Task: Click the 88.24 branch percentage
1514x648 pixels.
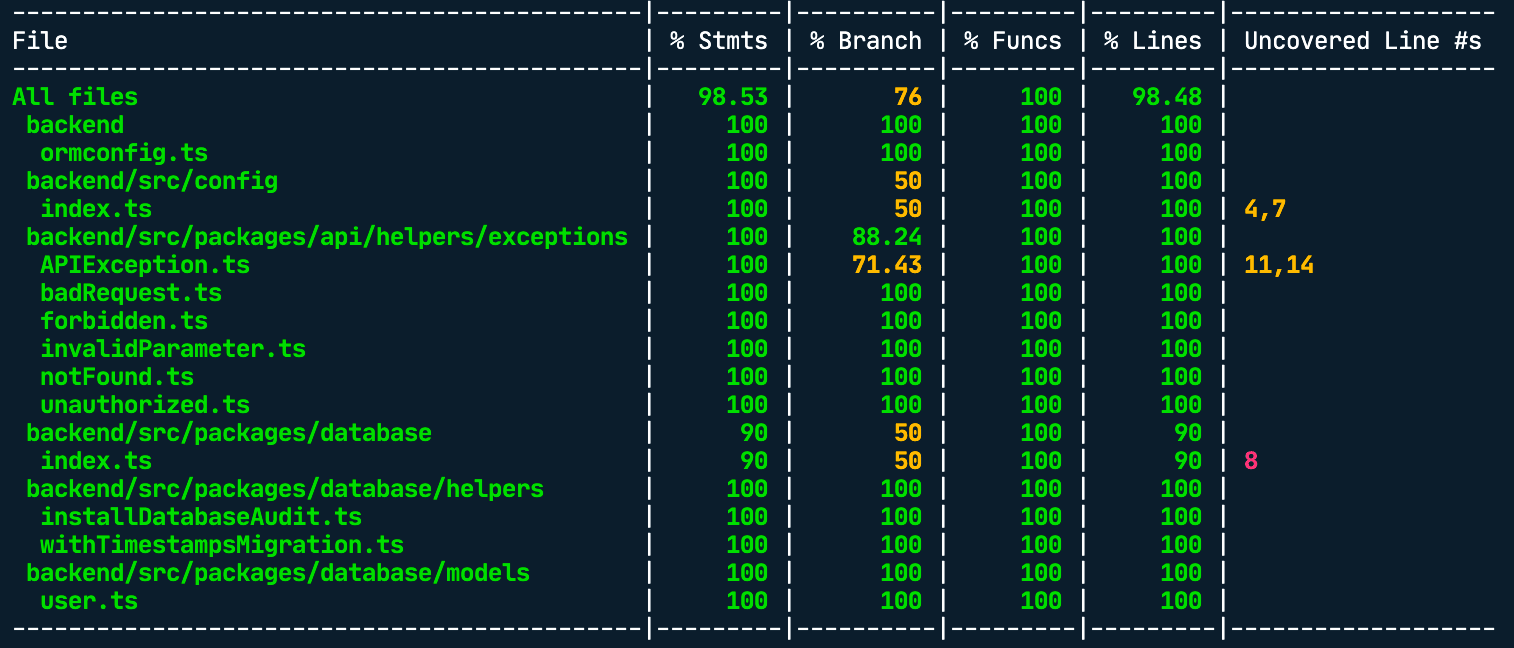Action: click(x=887, y=237)
